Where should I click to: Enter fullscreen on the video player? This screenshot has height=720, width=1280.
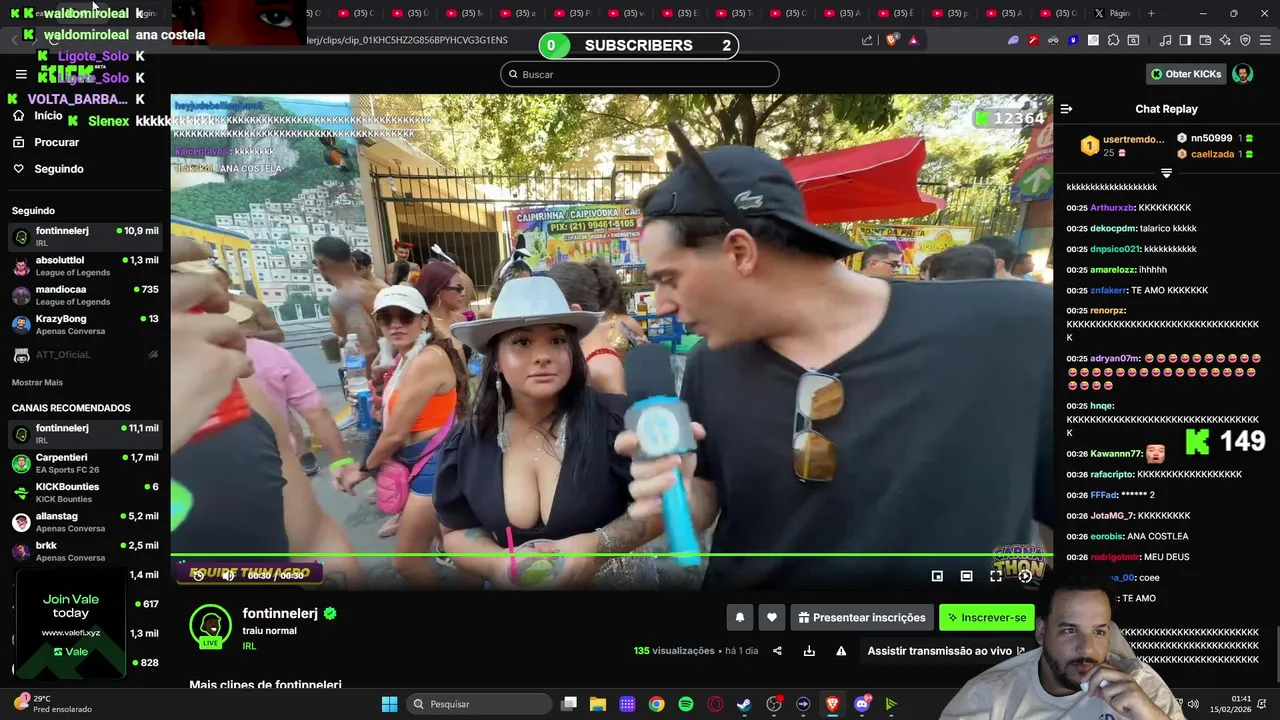pos(996,576)
